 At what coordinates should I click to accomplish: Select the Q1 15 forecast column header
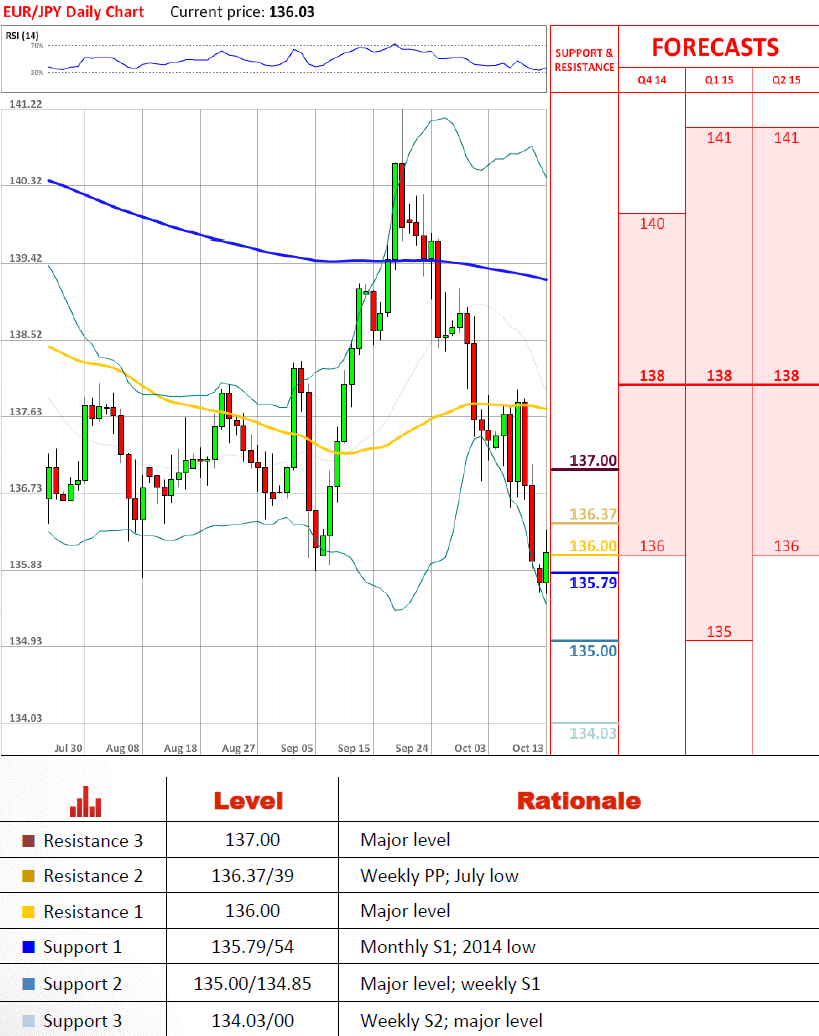pyautogui.click(x=719, y=80)
